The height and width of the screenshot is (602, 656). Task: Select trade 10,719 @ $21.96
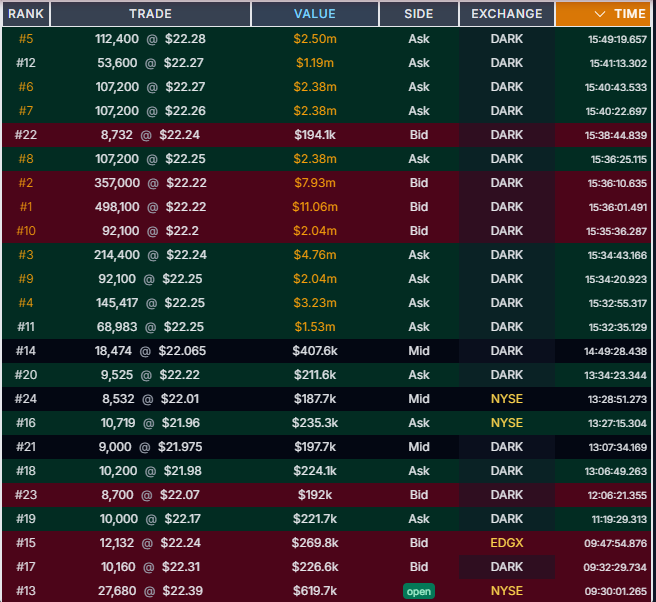click(x=150, y=423)
